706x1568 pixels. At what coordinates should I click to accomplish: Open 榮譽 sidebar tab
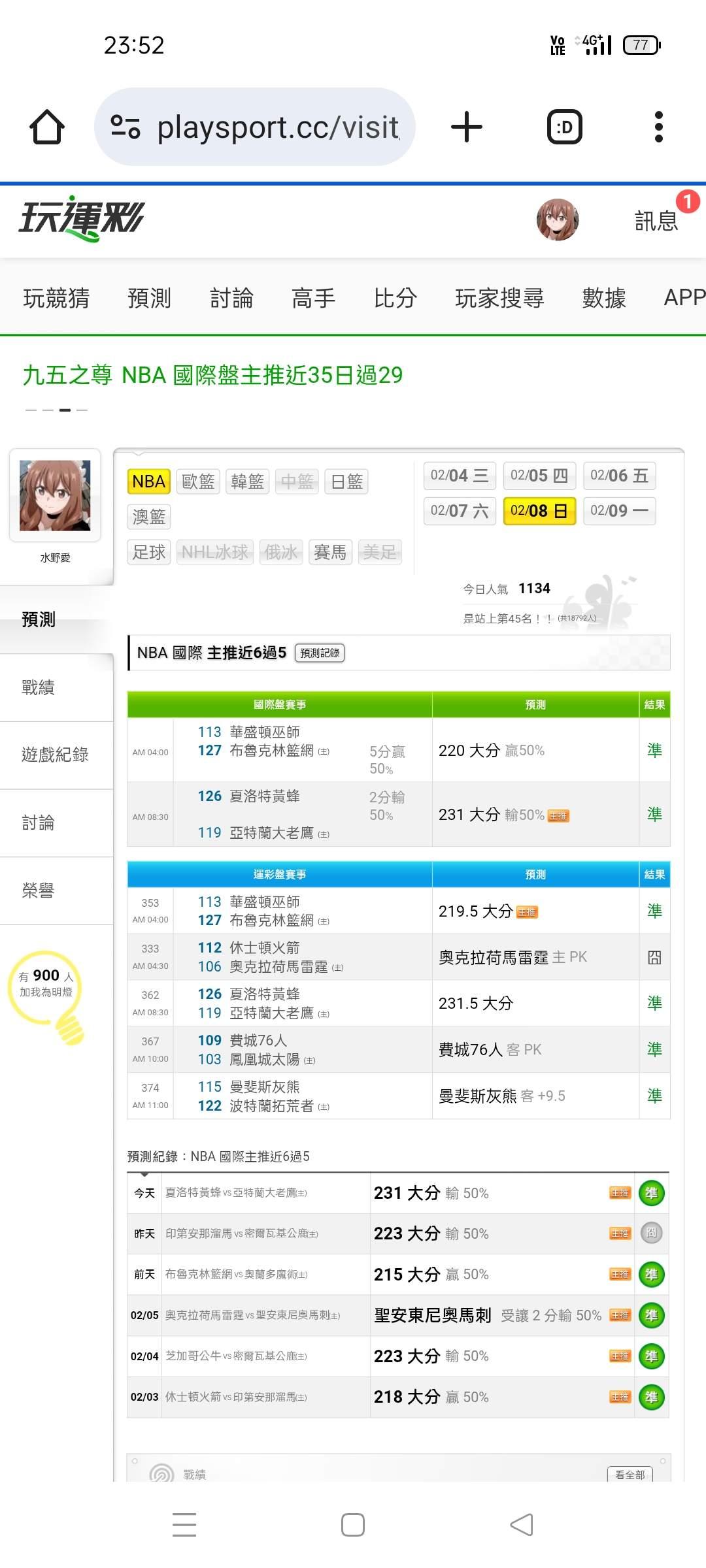[56, 891]
